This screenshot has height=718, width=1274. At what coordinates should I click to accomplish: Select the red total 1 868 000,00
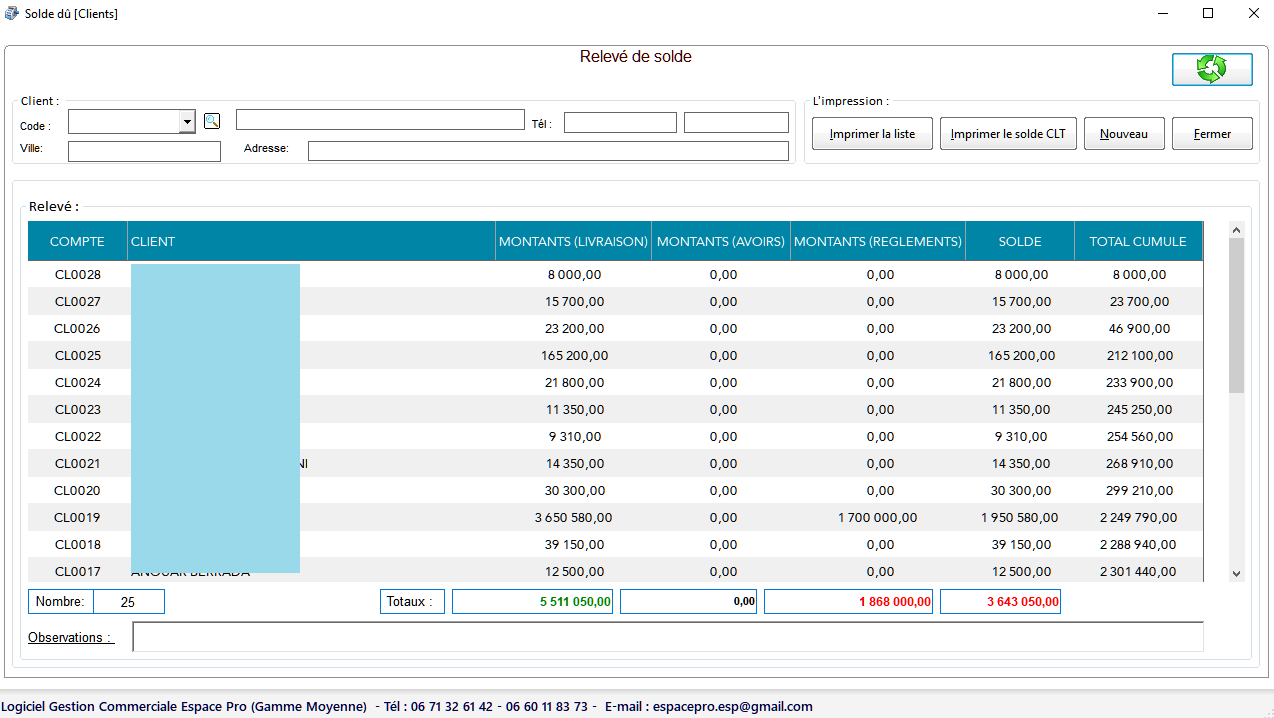click(x=848, y=601)
